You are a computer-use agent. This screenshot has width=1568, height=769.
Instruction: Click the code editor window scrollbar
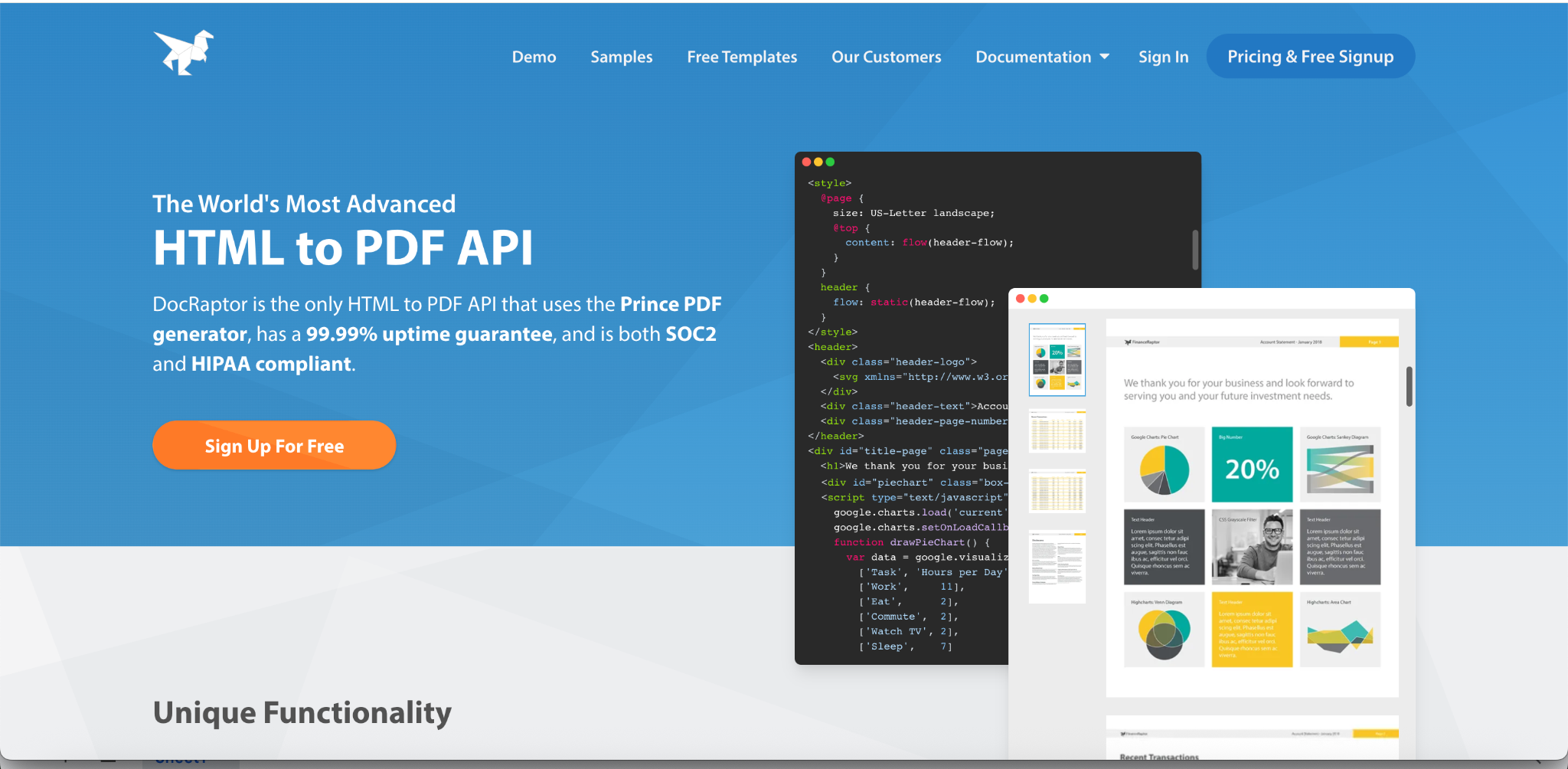tap(1195, 250)
